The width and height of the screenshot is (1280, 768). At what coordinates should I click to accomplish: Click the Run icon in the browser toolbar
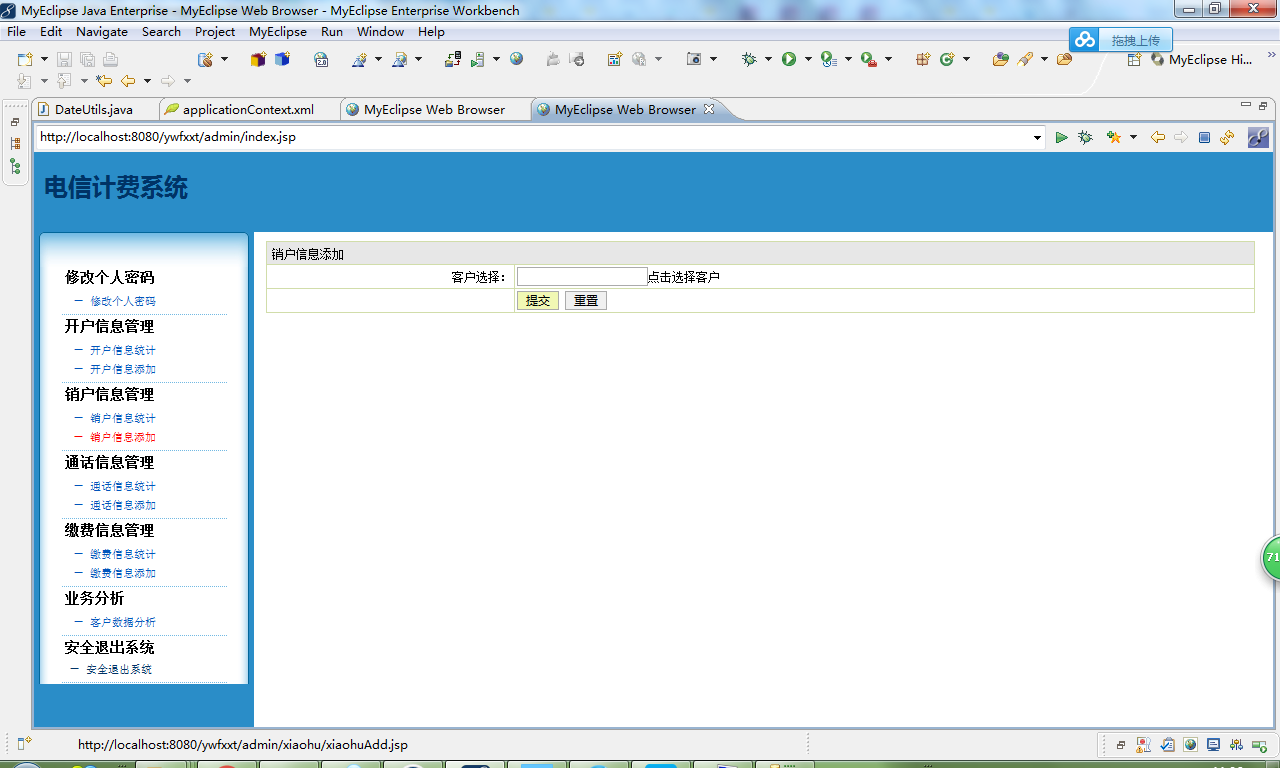coord(1061,137)
